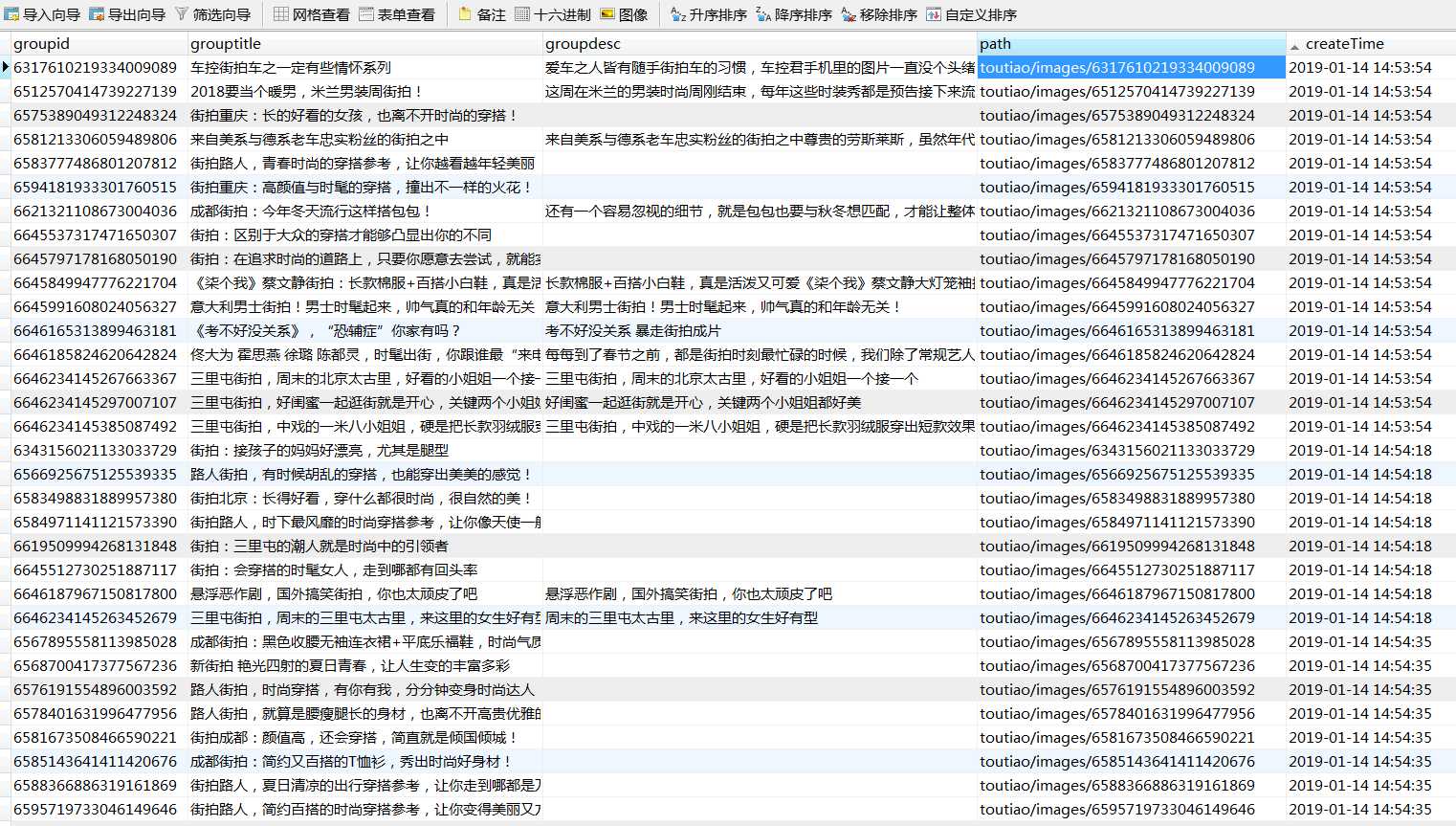Open 自定义排序 custom sort

971,14
